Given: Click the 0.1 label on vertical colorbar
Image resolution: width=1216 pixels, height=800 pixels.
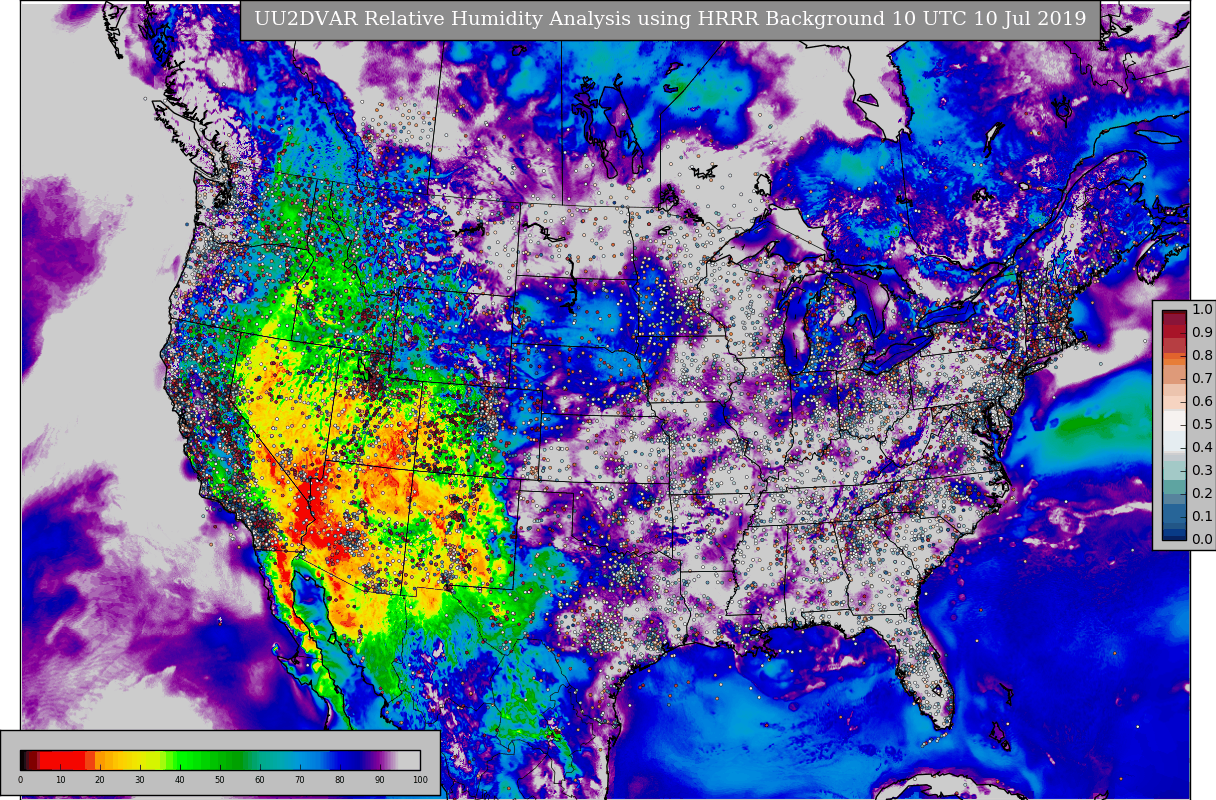Looking at the screenshot, I should coord(1202,517).
